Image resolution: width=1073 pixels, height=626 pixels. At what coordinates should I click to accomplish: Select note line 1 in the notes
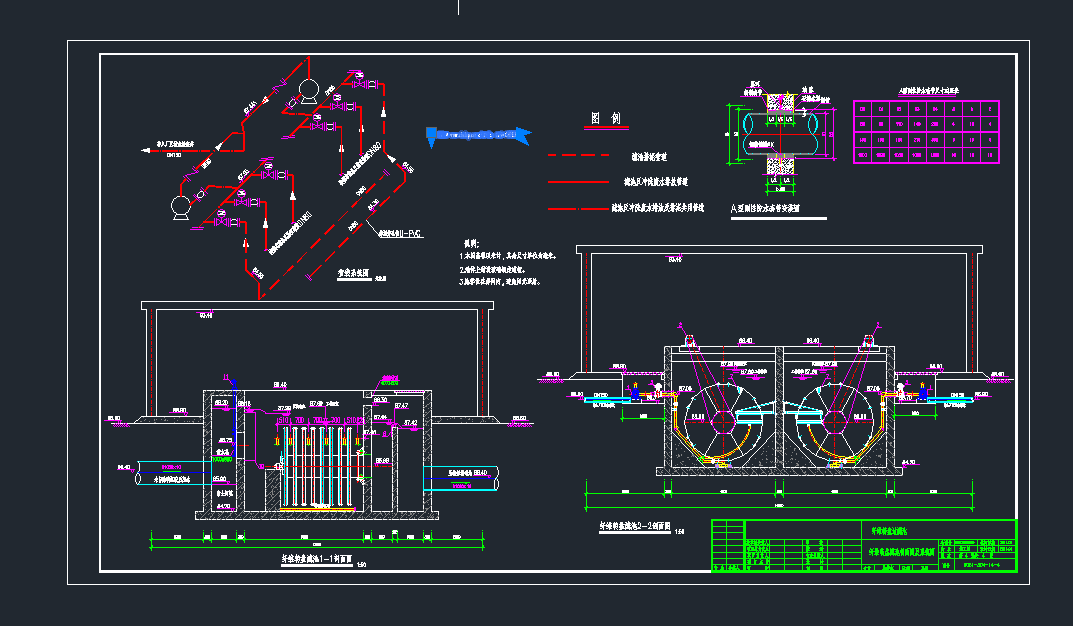(508, 256)
